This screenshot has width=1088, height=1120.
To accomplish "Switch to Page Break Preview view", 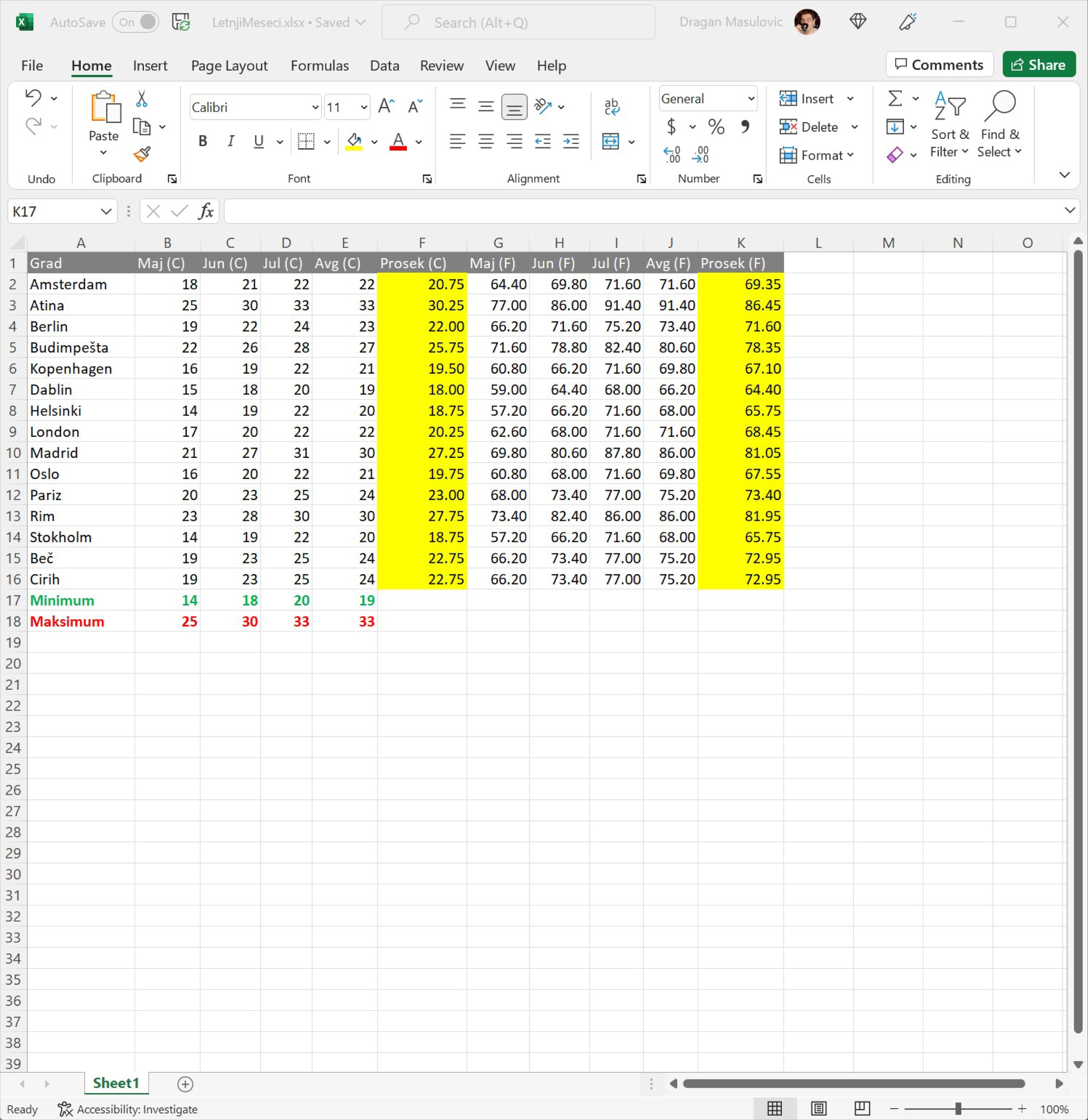I will [862, 1109].
